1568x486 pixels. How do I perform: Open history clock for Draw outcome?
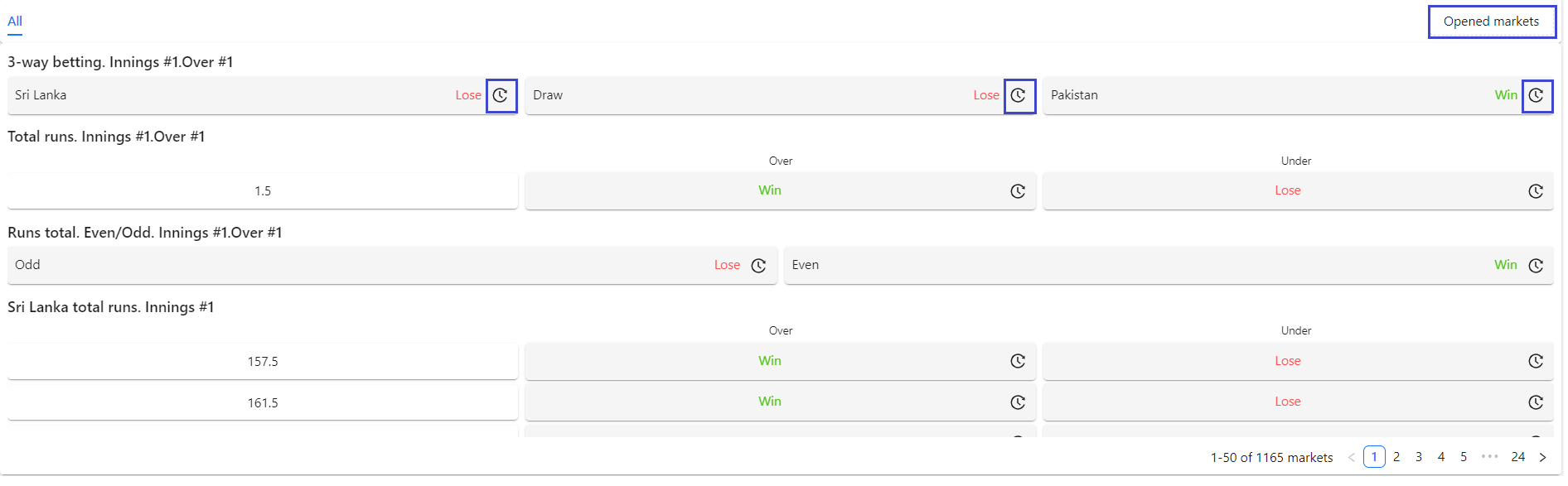1019,96
